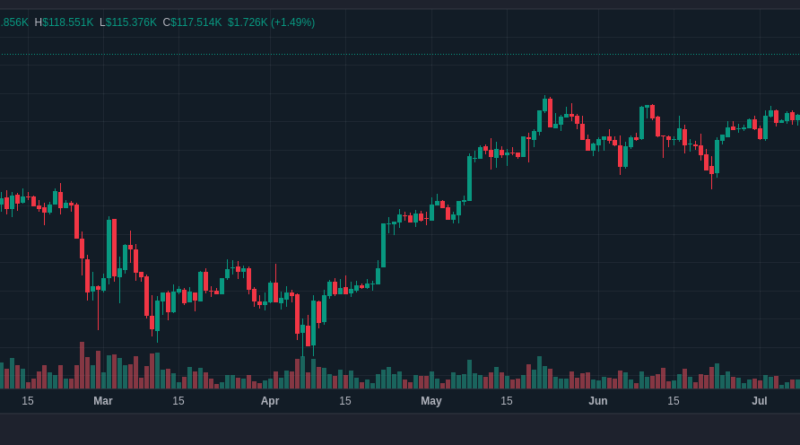800x445 pixels.
Task: Click the 15 label between Mar and Apr
Action: [x=178, y=401]
